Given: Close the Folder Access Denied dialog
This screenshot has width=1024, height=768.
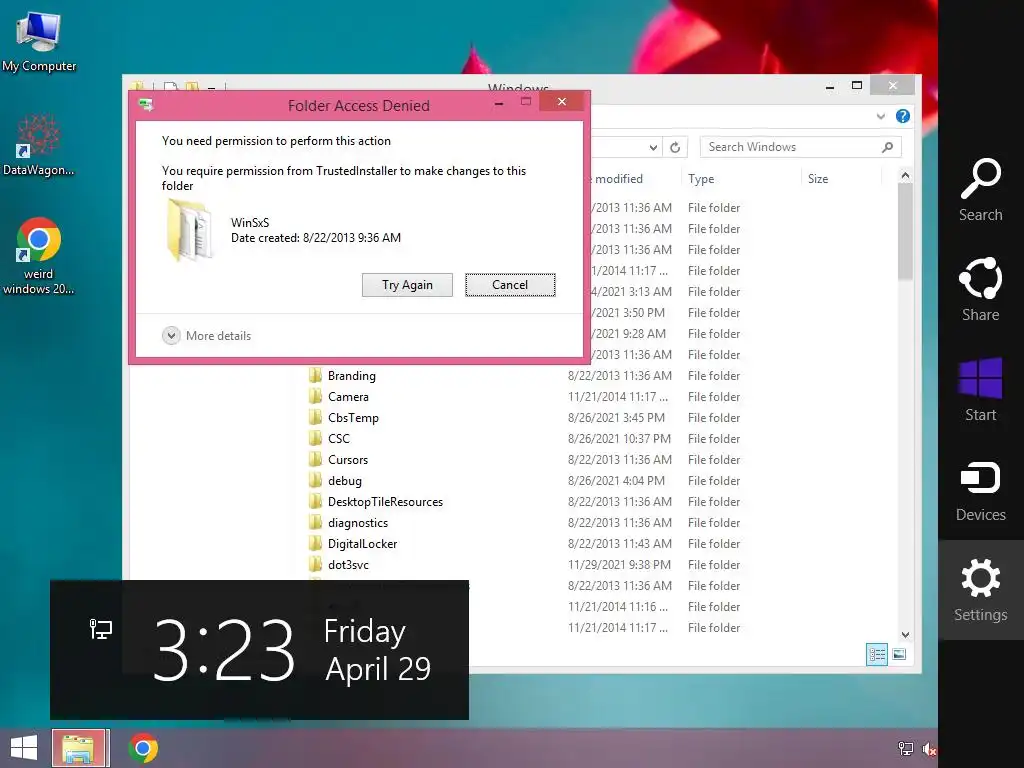Looking at the screenshot, I should [562, 102].
